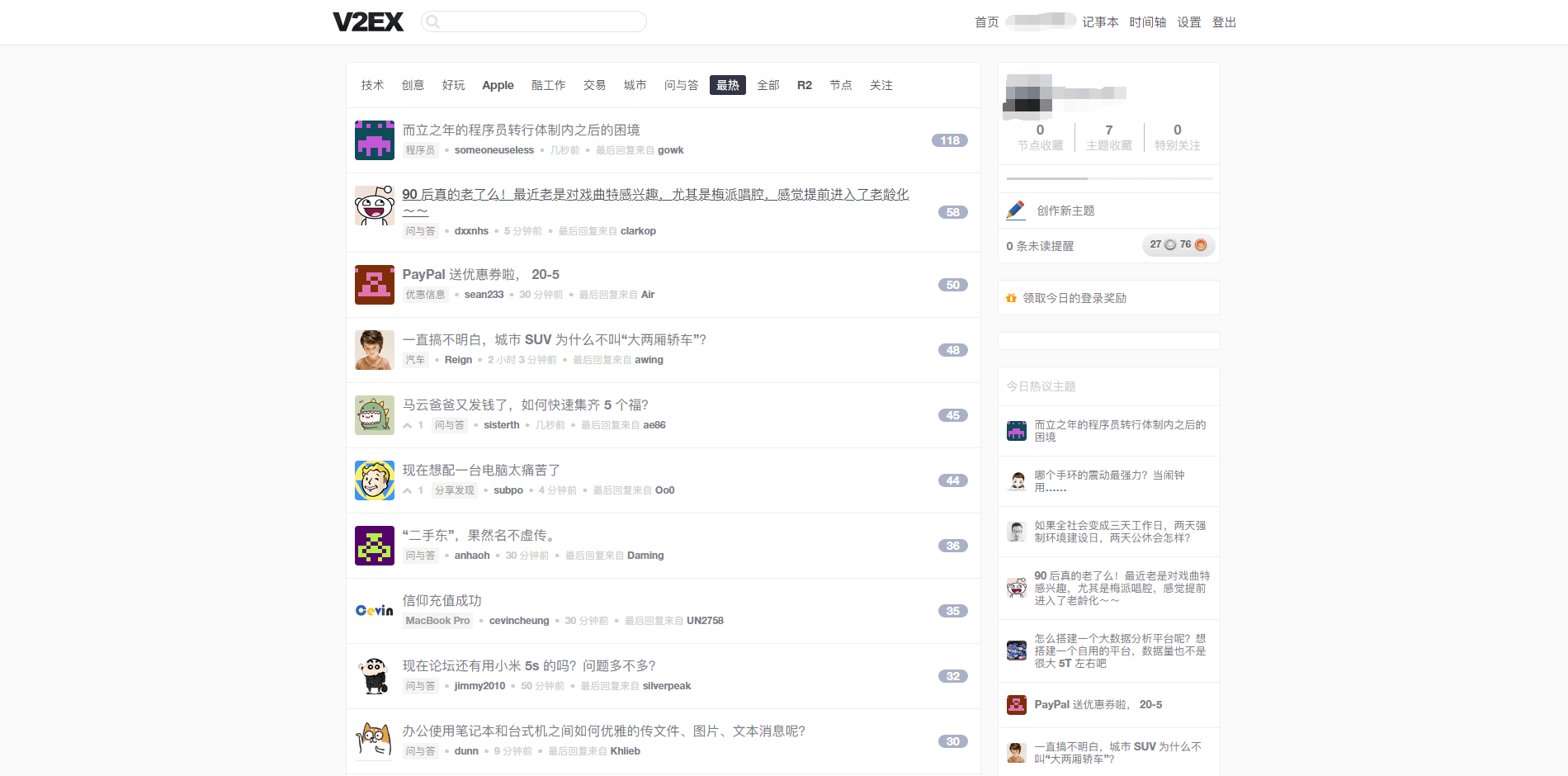Click the 118 reply count badge

point(950,140)
